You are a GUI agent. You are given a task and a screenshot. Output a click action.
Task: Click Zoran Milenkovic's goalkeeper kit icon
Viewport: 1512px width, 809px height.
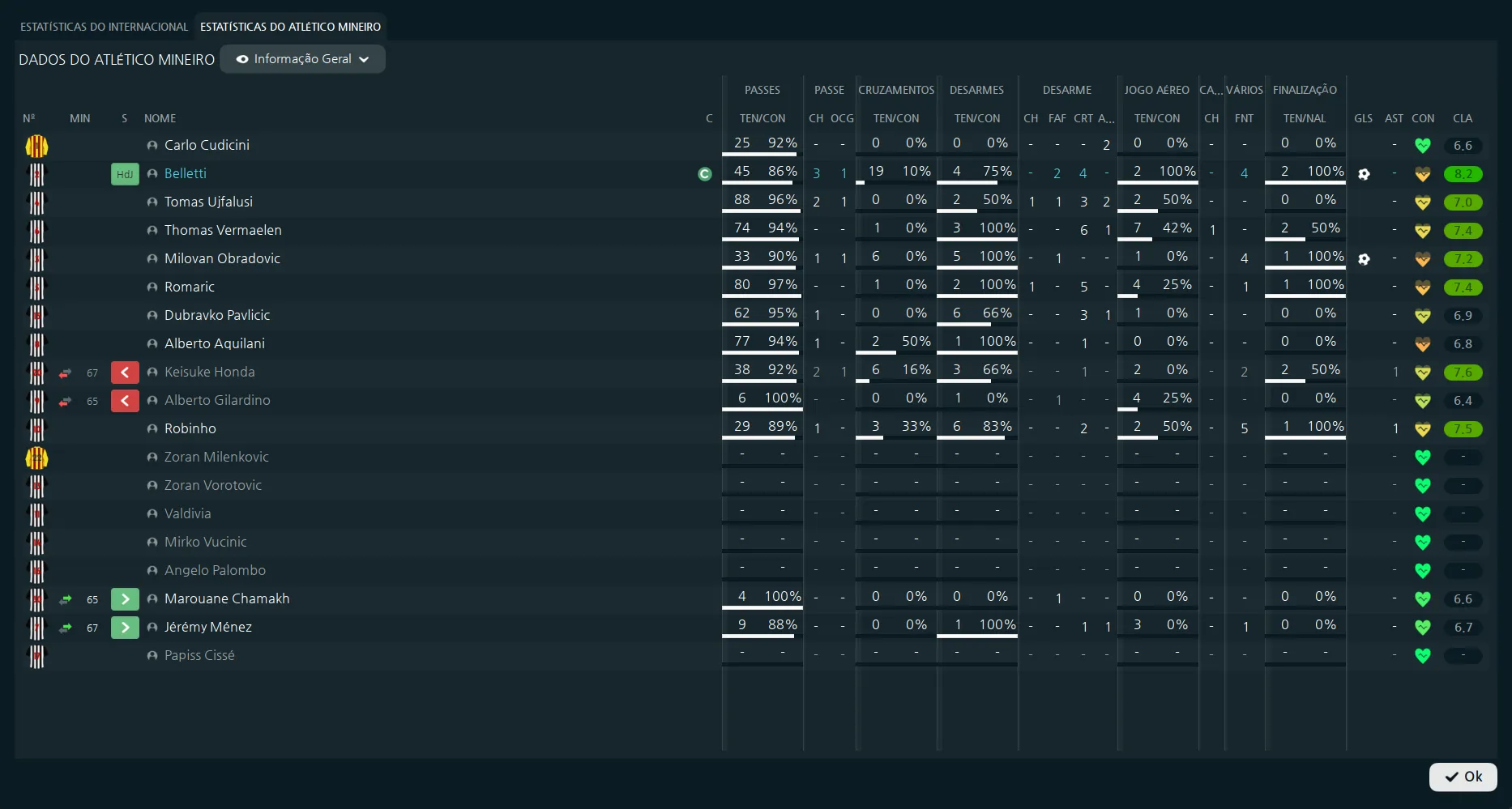[36, 458]
